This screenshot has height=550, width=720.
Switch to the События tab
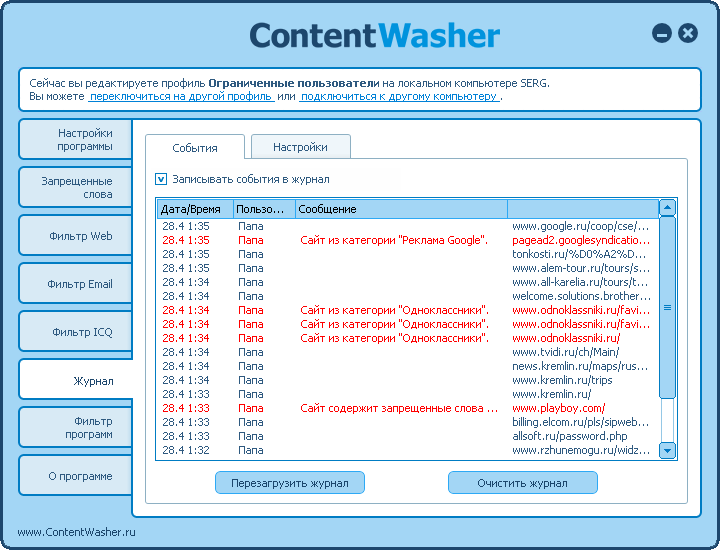pyautogui.click(x=195, y=148)
